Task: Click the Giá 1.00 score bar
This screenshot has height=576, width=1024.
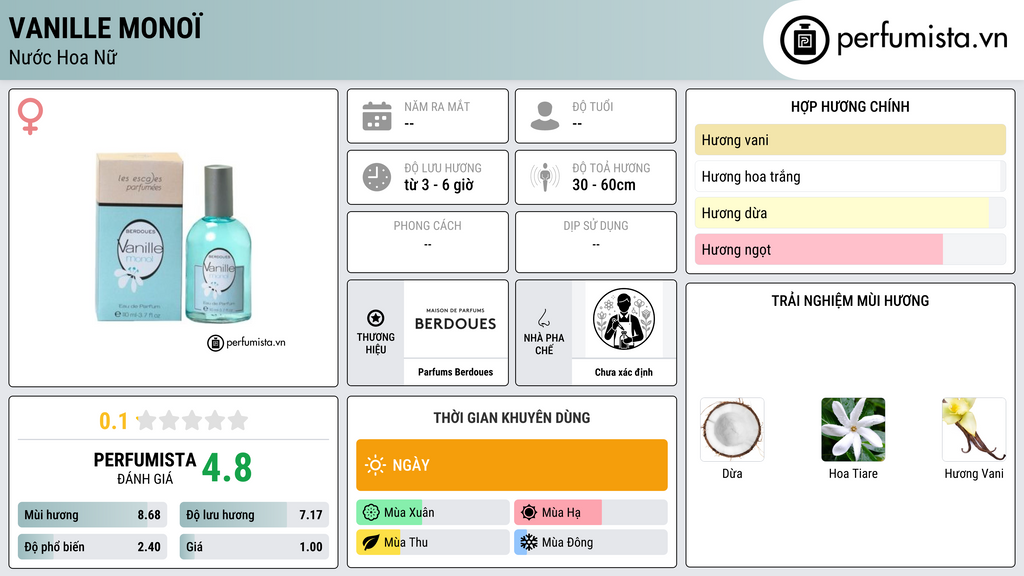Action: (254, 547)
